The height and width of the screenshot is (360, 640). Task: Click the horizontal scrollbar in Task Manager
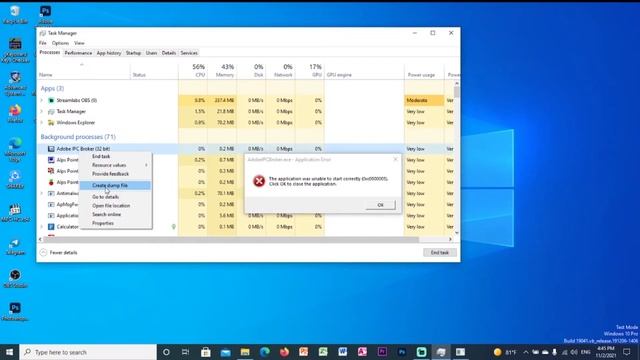pyautogui.click(x=231, y=239)
